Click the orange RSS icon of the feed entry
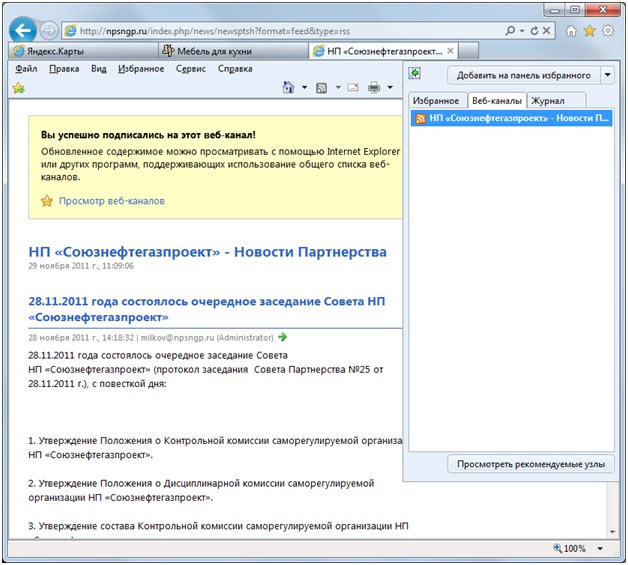 click(421, 119)
